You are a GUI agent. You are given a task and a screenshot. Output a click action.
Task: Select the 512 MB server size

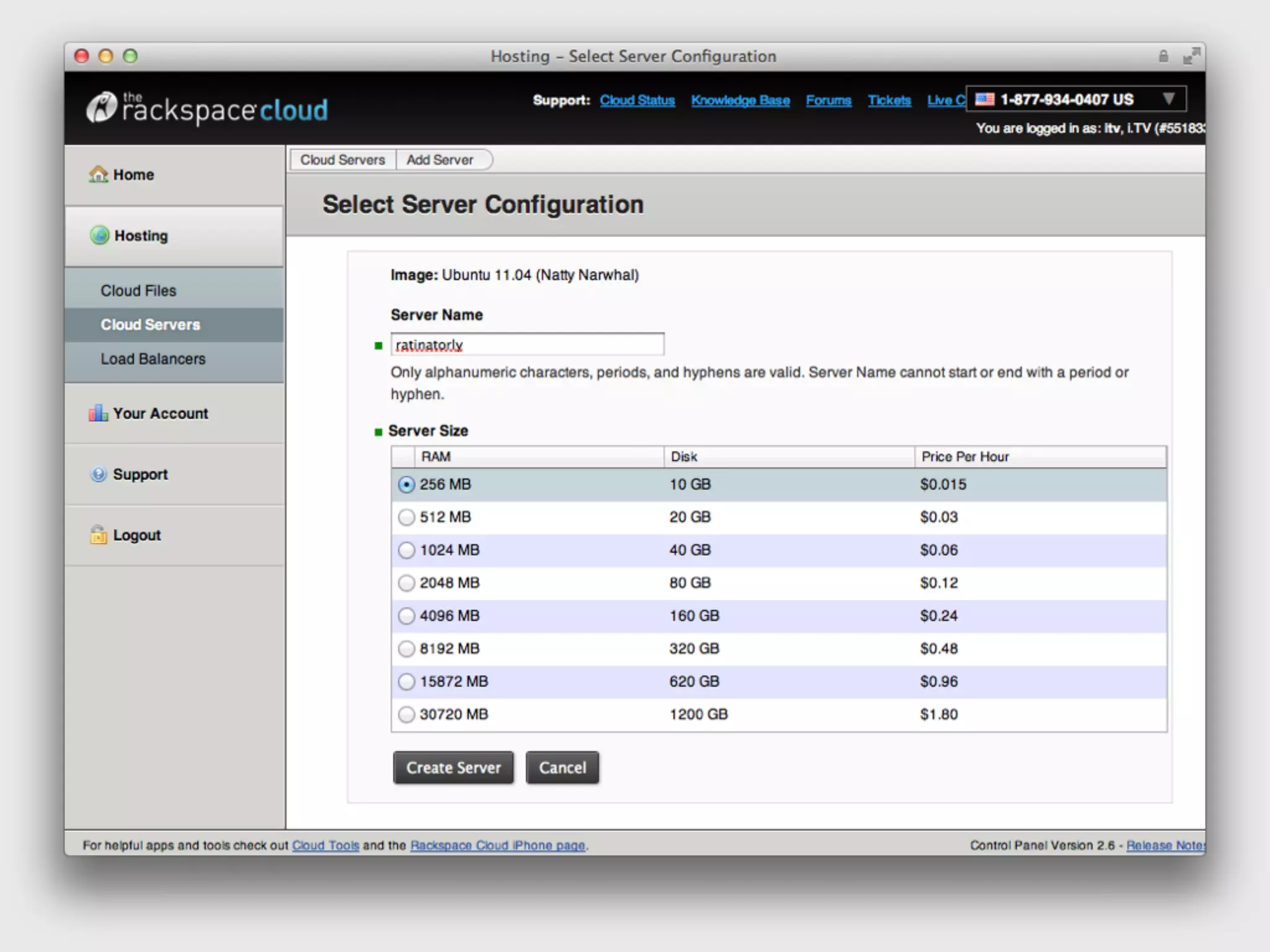pos(407,517)
